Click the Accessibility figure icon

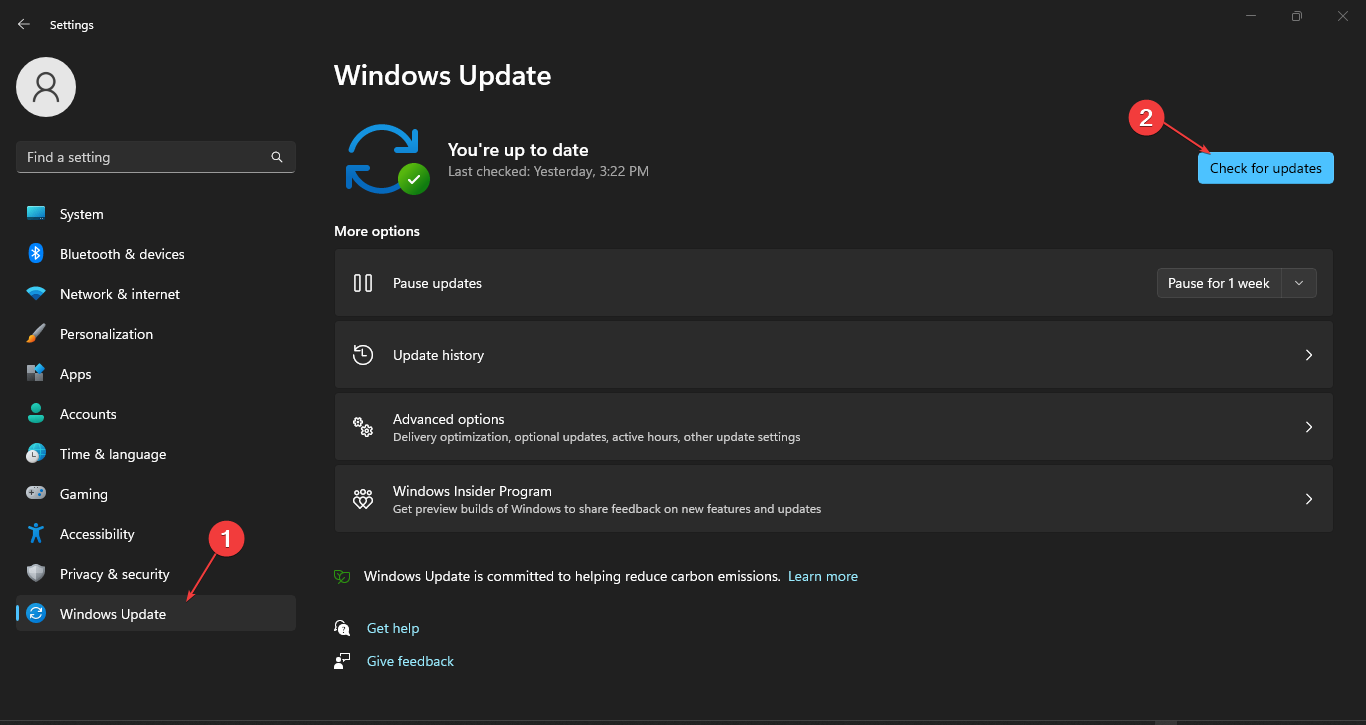(x=36, y=534)
